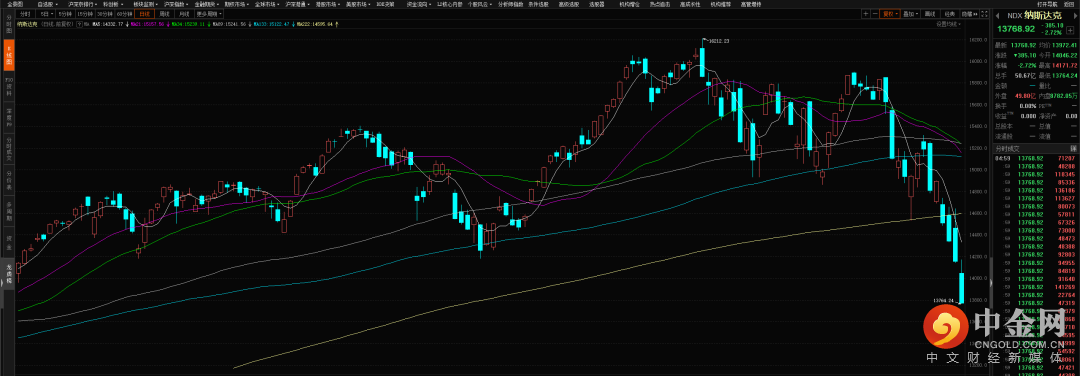Add NDX to watchlist plus icon

(1070, 30)
